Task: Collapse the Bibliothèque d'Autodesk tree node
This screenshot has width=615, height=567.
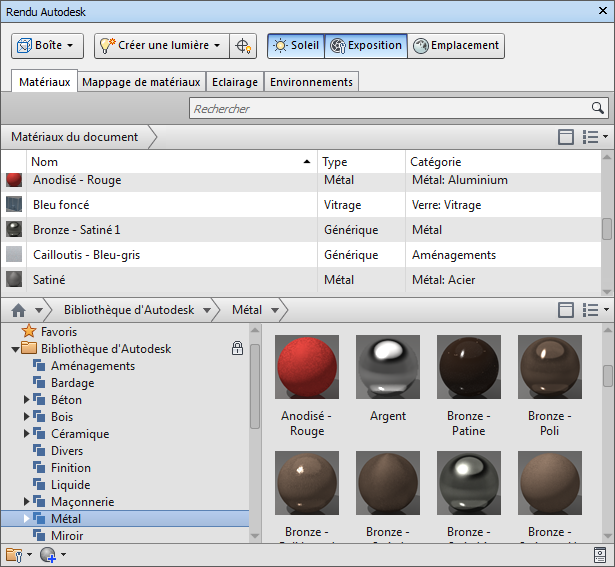Action: (x=15, y=349)
